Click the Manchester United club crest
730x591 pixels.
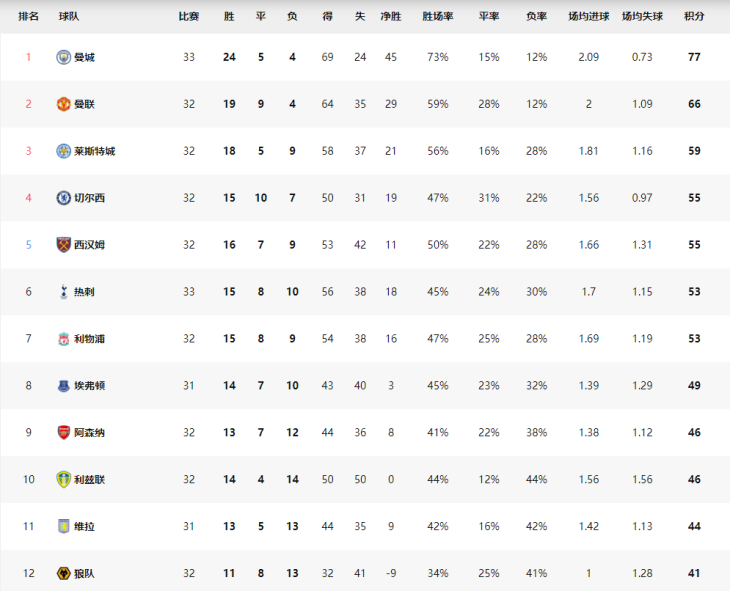(63, 104)
